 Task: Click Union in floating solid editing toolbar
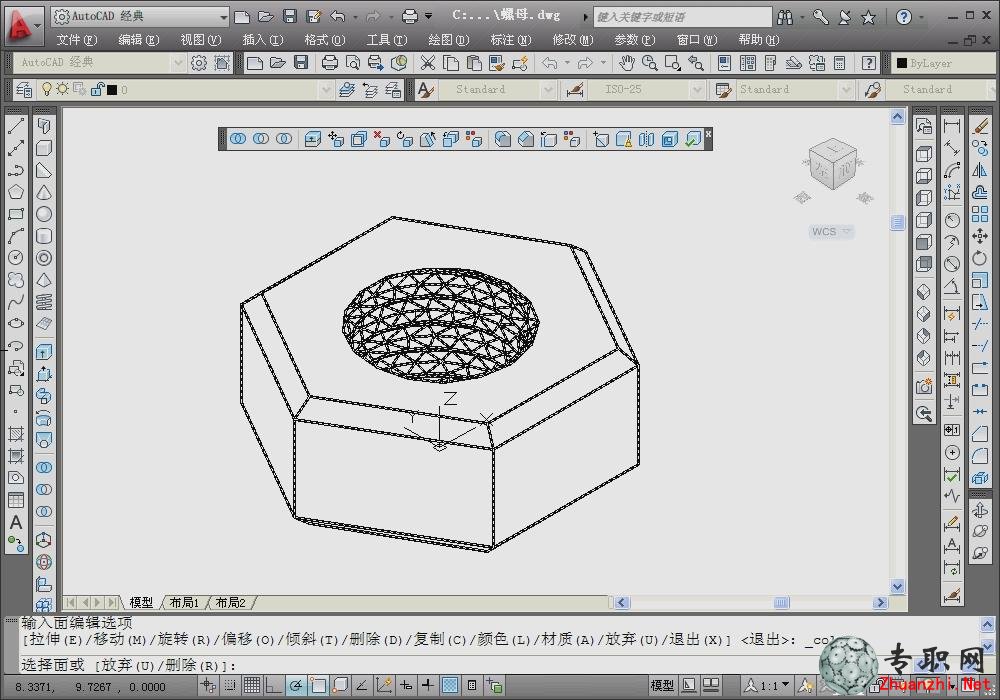click(238, 138)
